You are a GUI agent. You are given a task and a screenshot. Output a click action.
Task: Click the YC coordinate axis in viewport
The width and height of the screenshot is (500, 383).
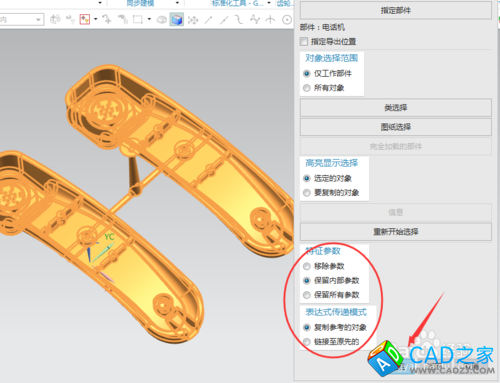(x=109, y=237)
